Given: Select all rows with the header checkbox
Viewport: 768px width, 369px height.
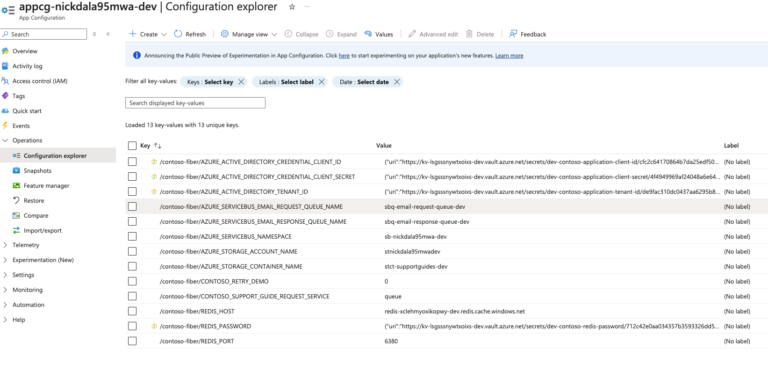Looking at the screenshot, I should point(132,146).
